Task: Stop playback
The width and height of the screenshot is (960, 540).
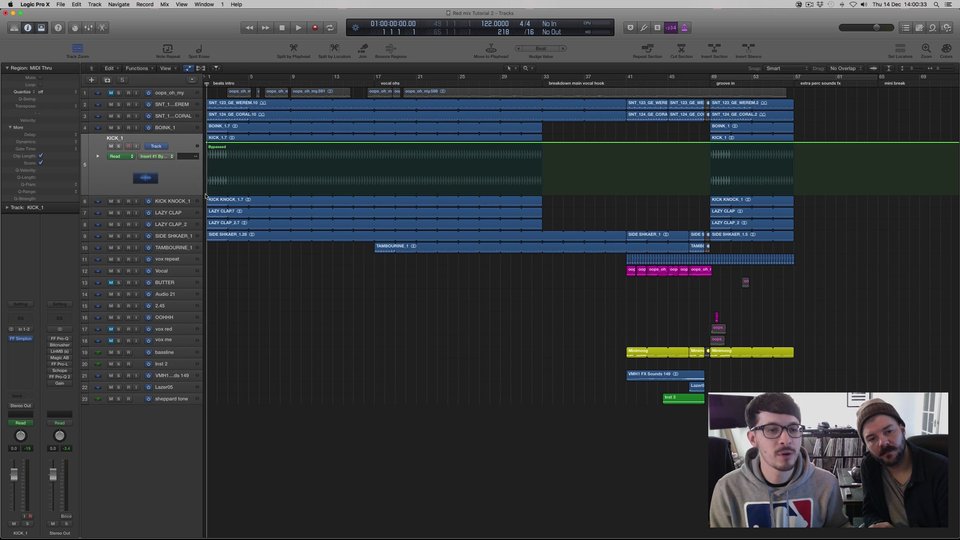Action: (282, 28)
